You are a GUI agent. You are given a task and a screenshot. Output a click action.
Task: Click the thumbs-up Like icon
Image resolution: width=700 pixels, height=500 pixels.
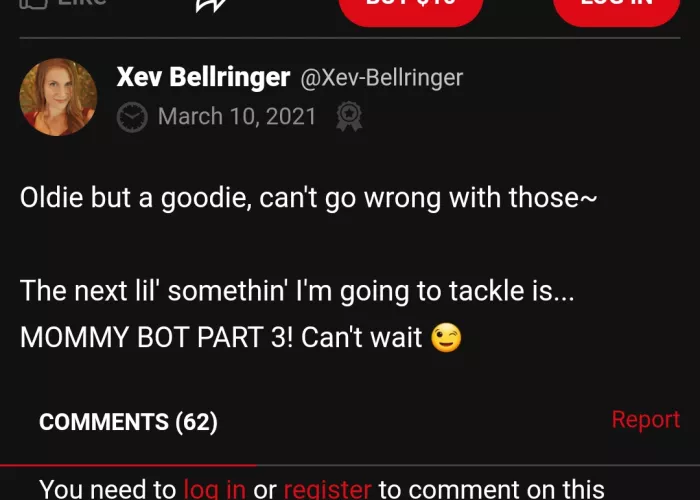tap(33, 4)
